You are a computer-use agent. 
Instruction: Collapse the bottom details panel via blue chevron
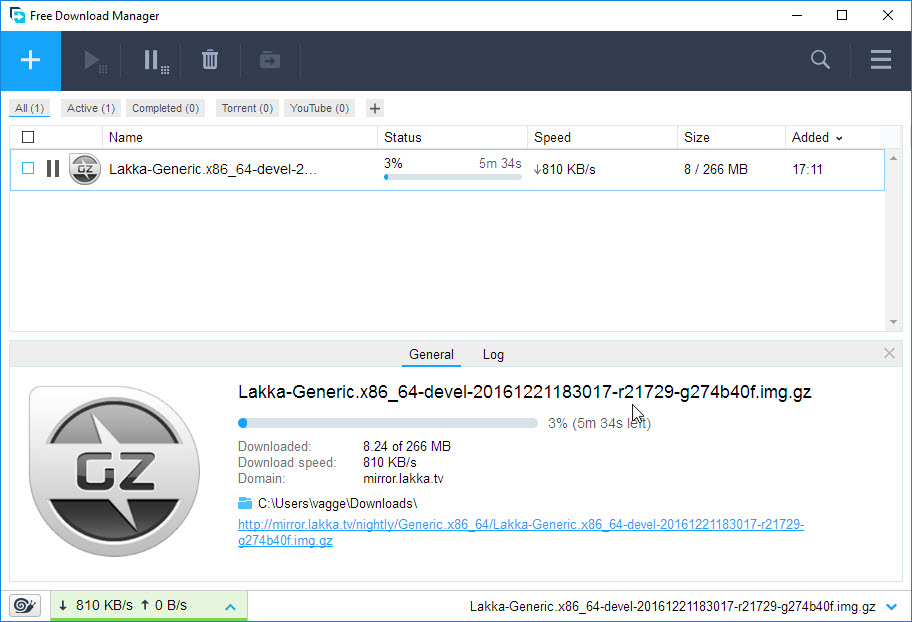(891, 607)
